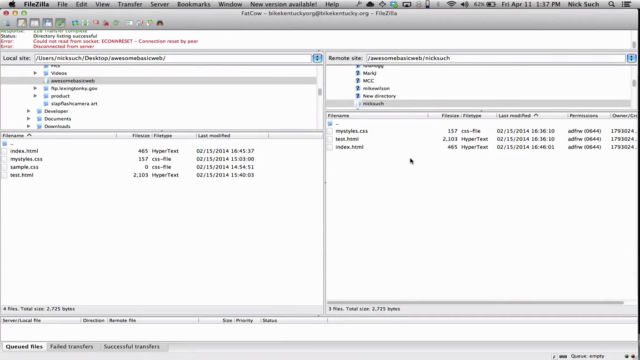Switch to the Queued files tab
This screenshot has height=360, width=640.
24,347
